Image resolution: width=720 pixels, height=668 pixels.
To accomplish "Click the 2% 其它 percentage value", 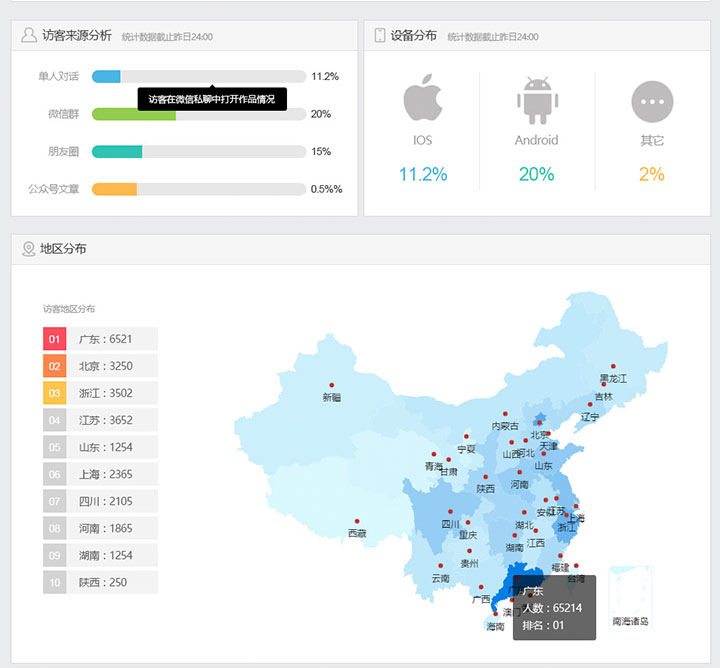I will point(652,174).
